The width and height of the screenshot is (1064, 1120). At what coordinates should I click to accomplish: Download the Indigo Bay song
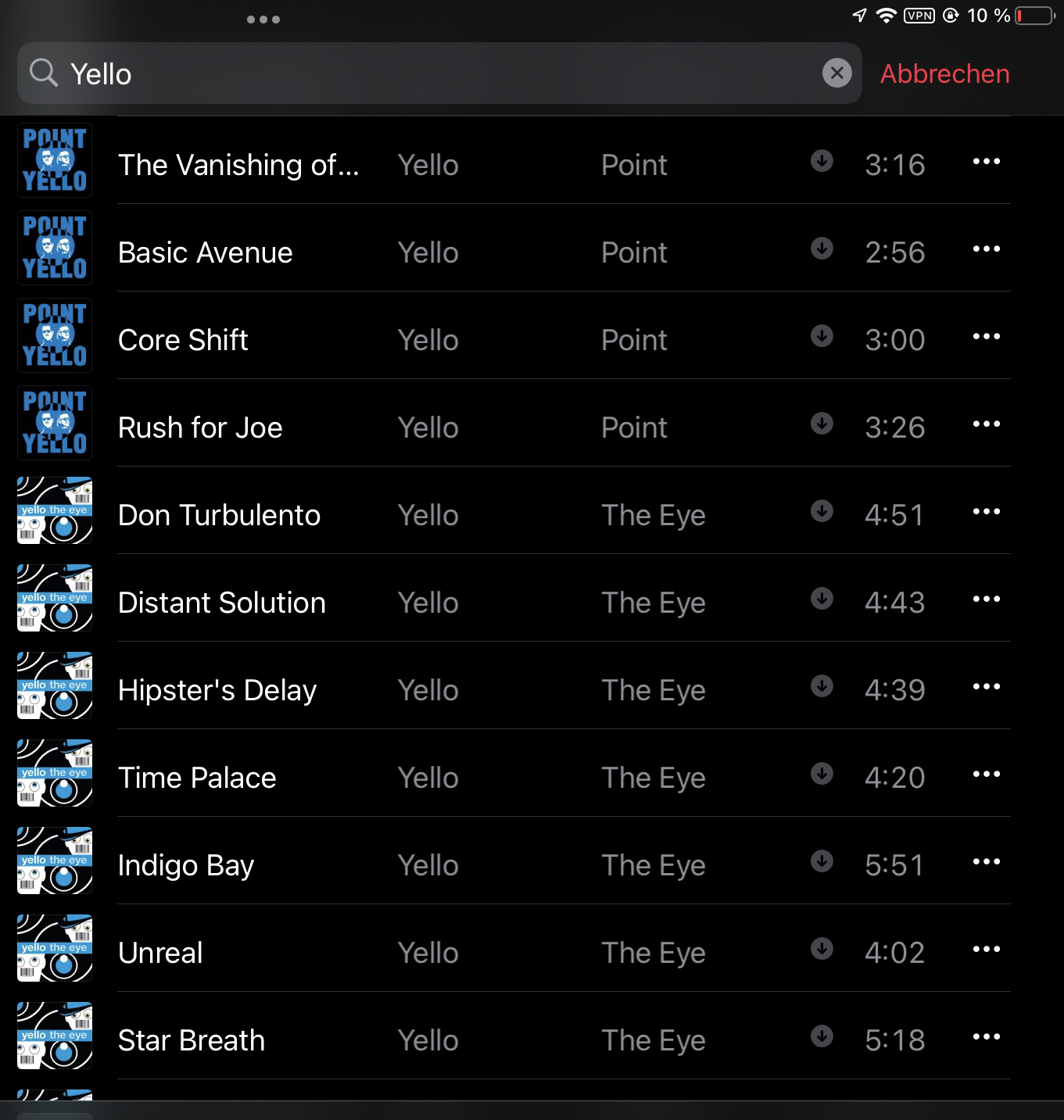(822, 861)
